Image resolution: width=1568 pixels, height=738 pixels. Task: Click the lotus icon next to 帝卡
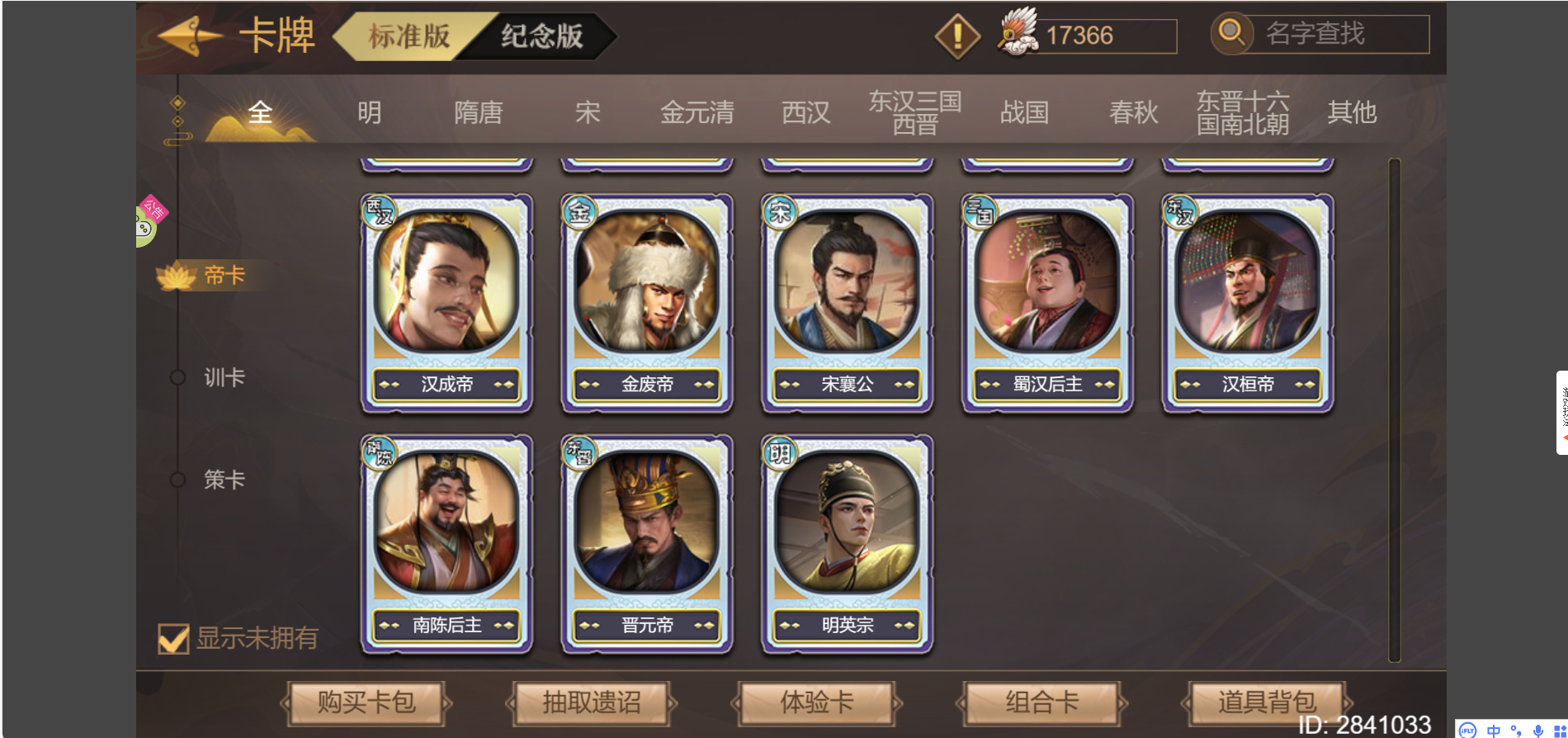pos(177,277)
